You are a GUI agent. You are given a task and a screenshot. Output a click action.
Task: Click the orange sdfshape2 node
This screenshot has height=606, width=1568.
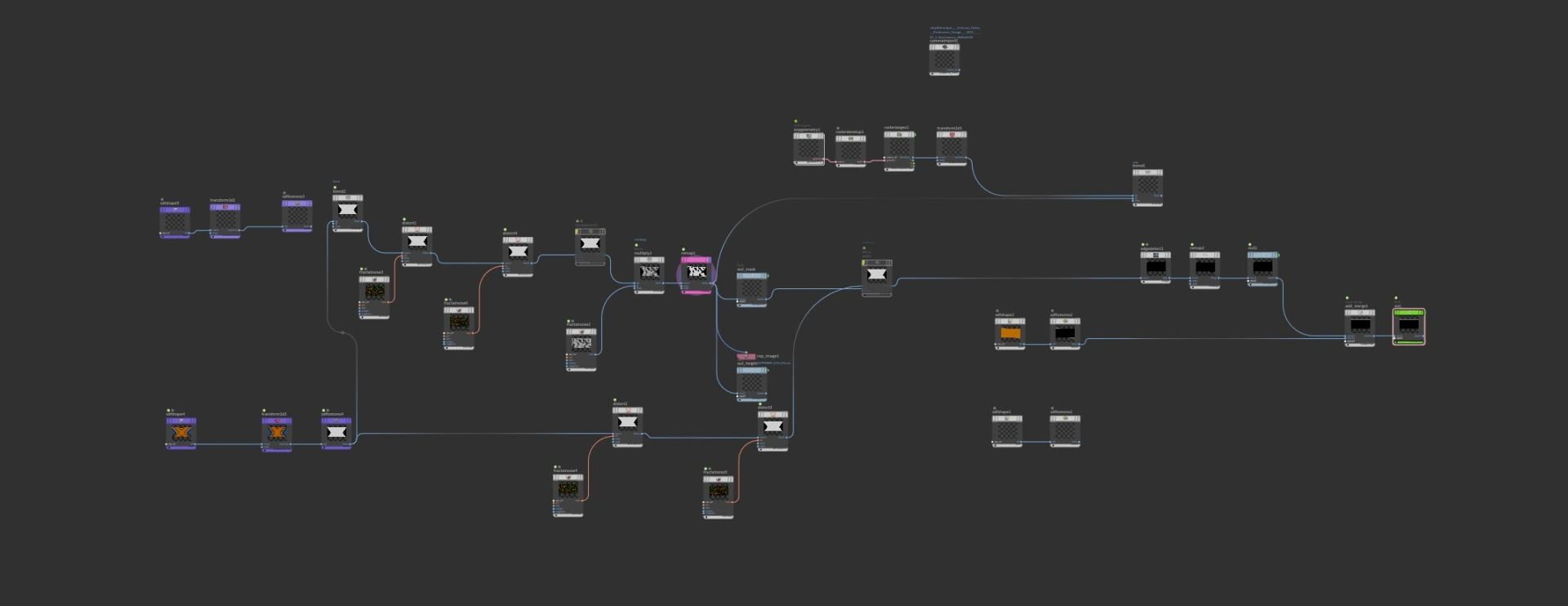click(1010, 333)
